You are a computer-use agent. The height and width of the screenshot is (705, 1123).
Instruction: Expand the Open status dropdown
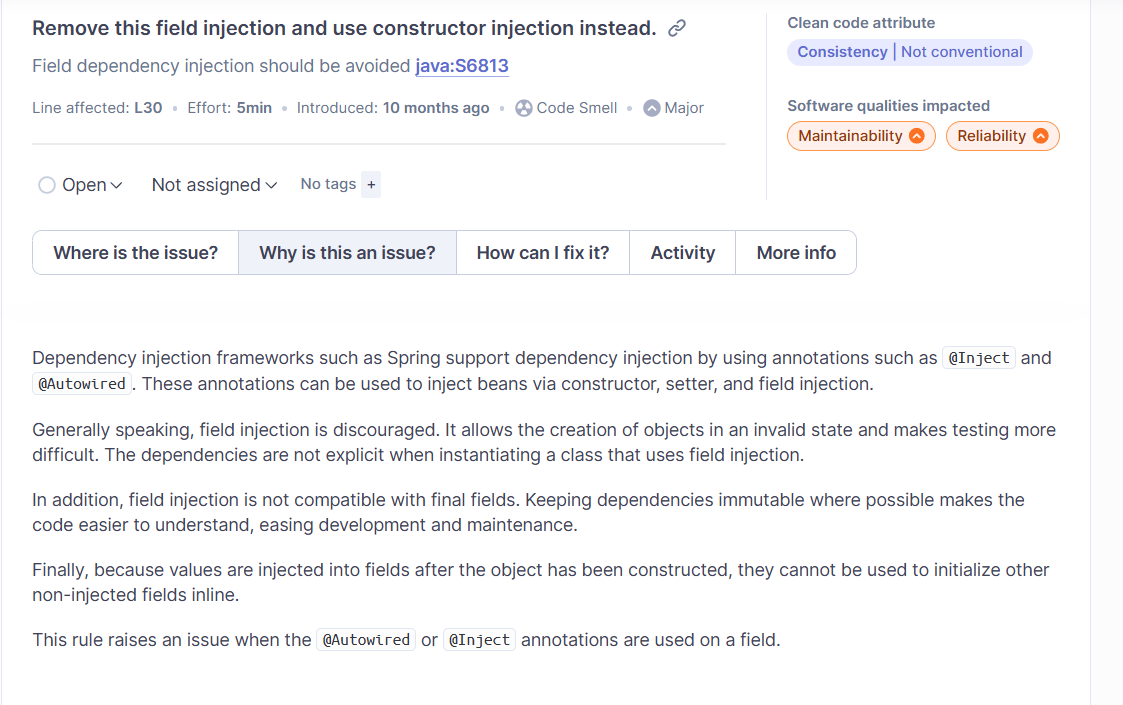coord(80,186)
